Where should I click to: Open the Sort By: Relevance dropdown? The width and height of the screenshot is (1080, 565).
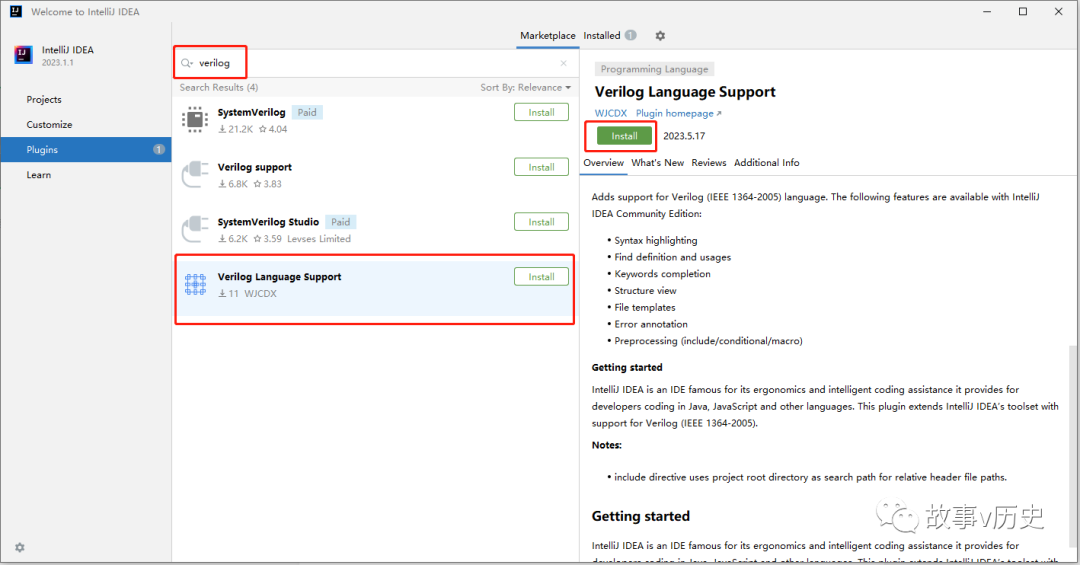coord(526,88)
